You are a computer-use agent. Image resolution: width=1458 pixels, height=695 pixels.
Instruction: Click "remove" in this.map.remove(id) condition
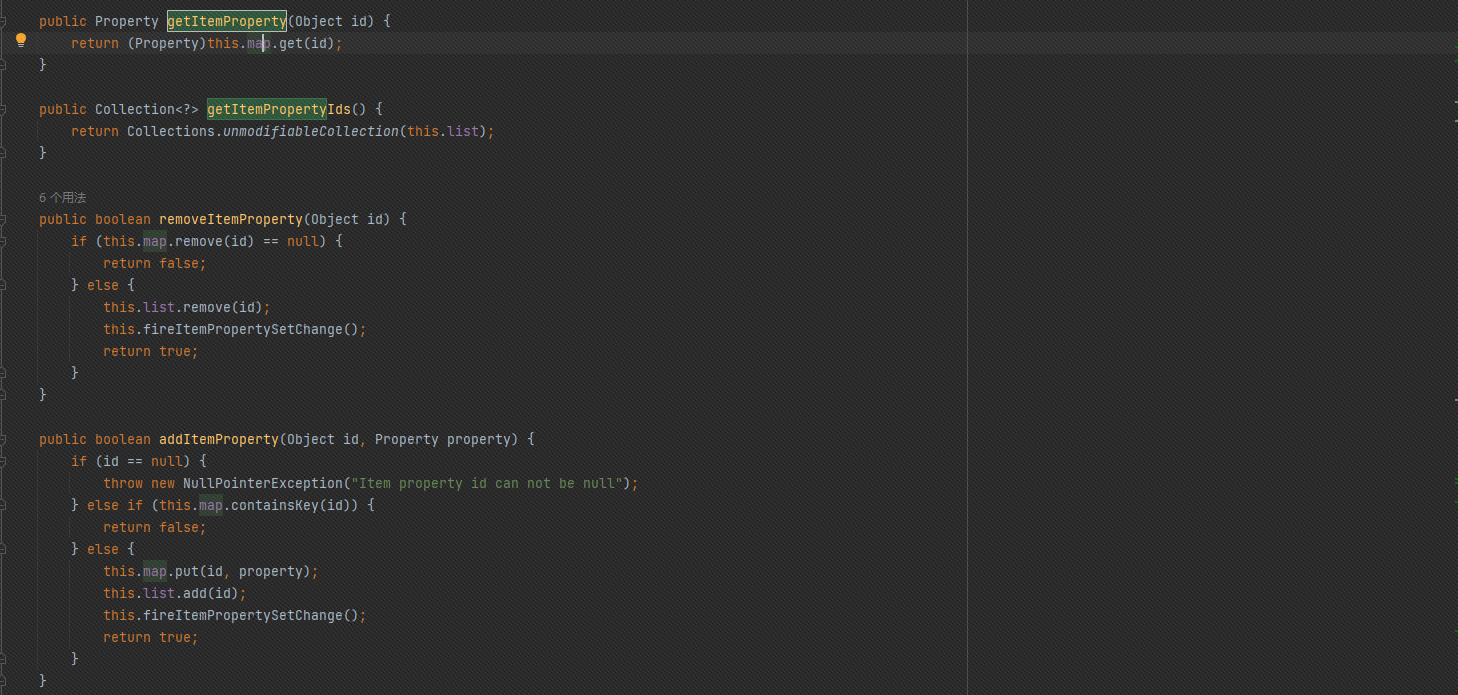[199, 241]
